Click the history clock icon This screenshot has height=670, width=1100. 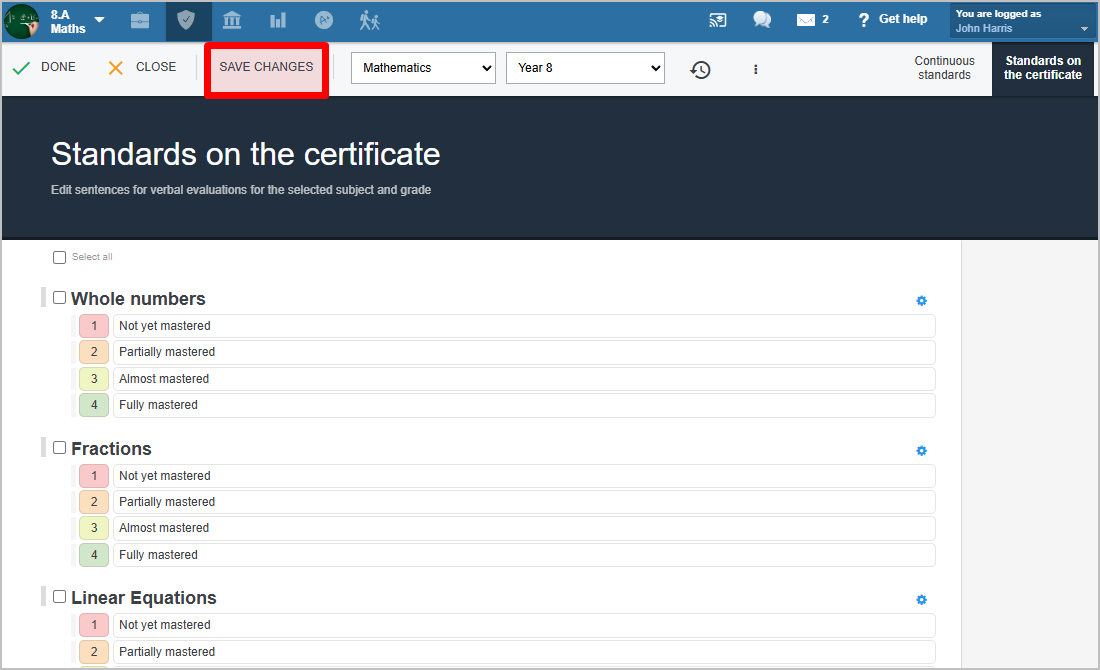pyautogui.click(x=701, y=69)
